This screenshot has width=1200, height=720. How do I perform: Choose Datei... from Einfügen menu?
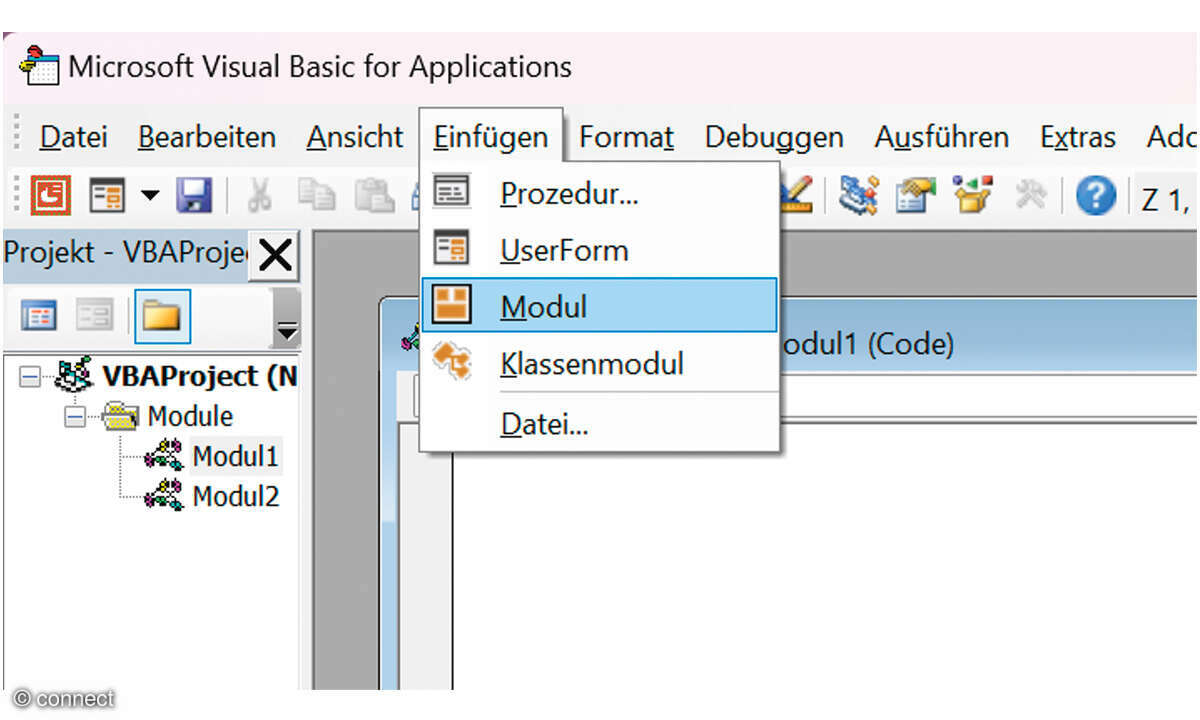pyautogui.click(x=600, y=425)
